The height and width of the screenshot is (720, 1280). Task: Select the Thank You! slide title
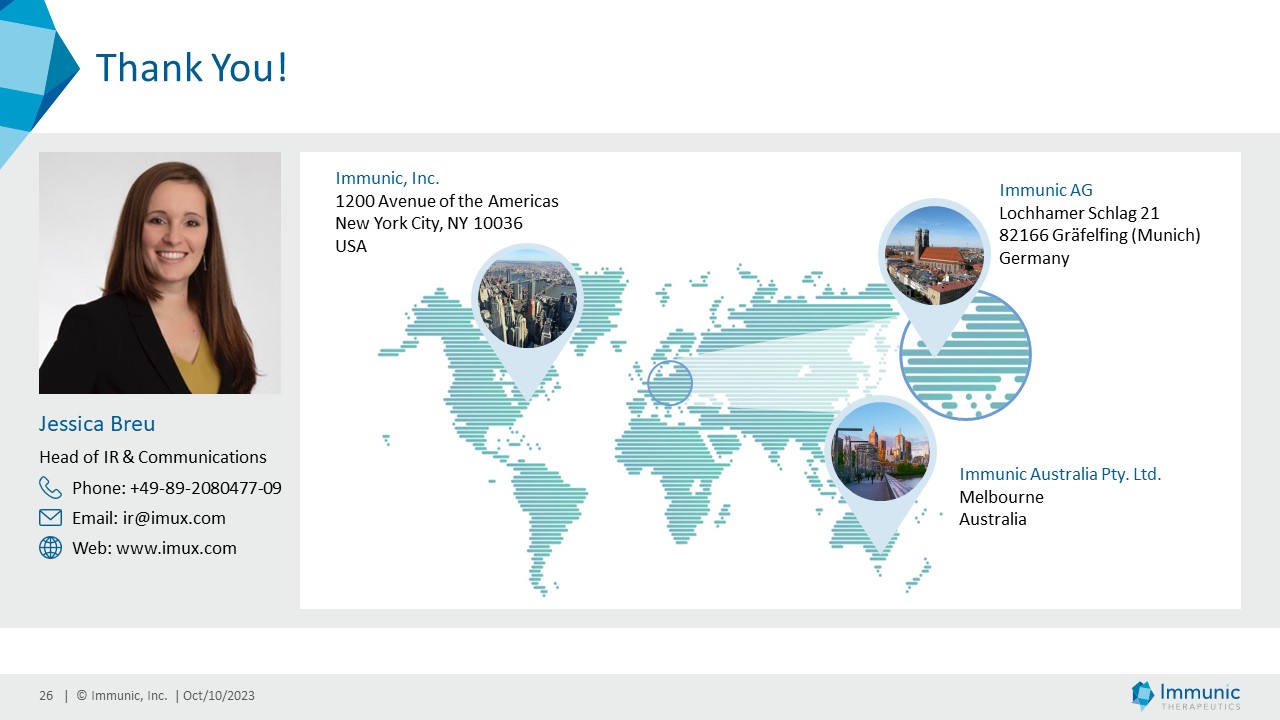pyautogui.click(x=191, y=68)
